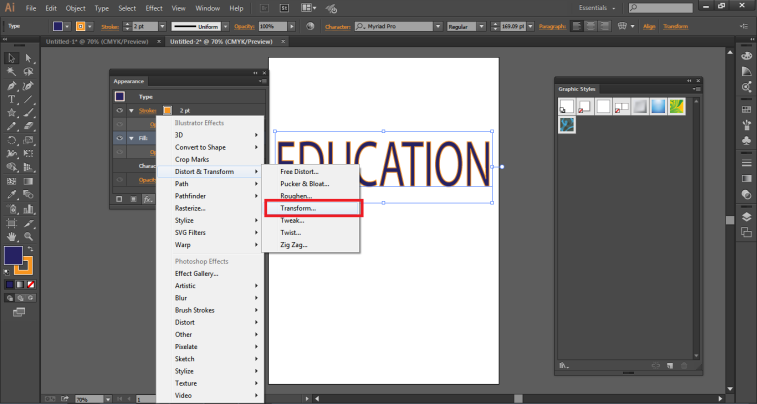Select the Type tool in toolbox
The image size is (757, 404).
point(11,100)
